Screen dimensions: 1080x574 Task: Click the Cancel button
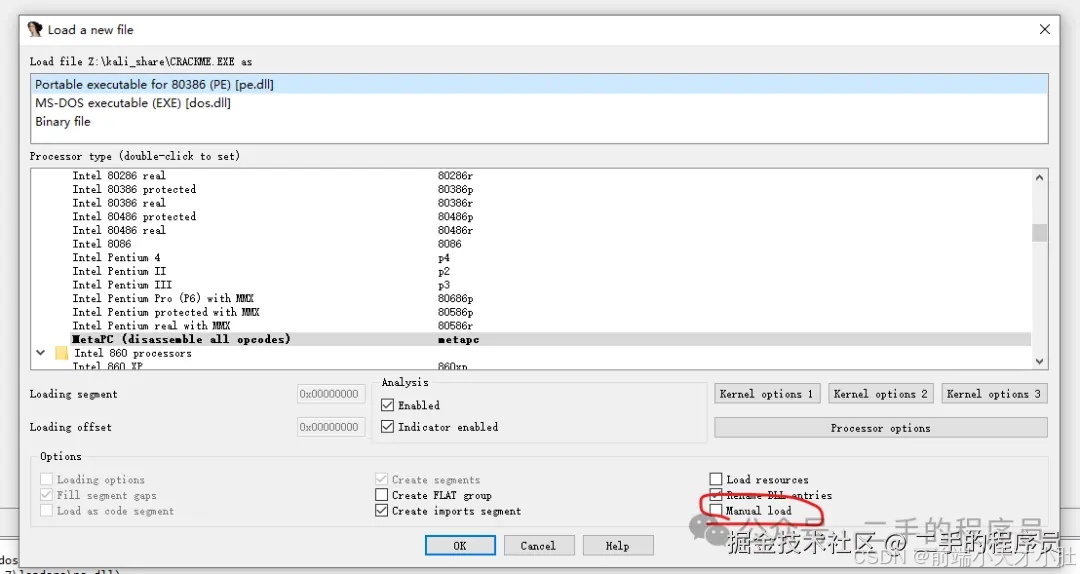[538, 546]
